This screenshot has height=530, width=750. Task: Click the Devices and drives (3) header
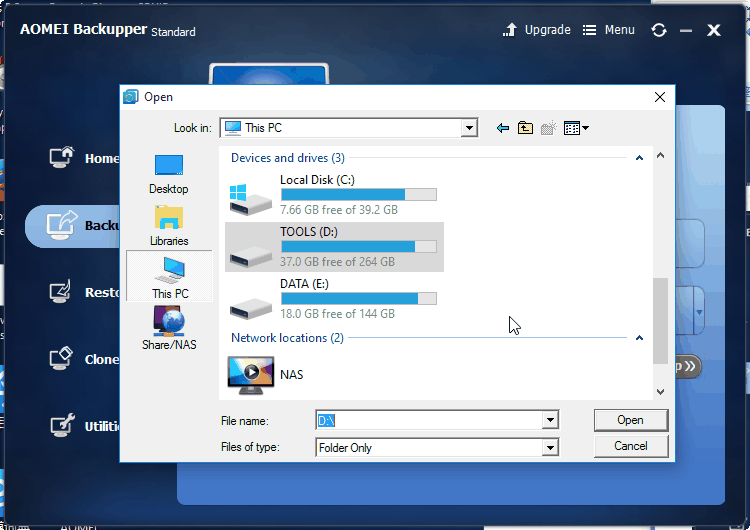coord(287,158)
